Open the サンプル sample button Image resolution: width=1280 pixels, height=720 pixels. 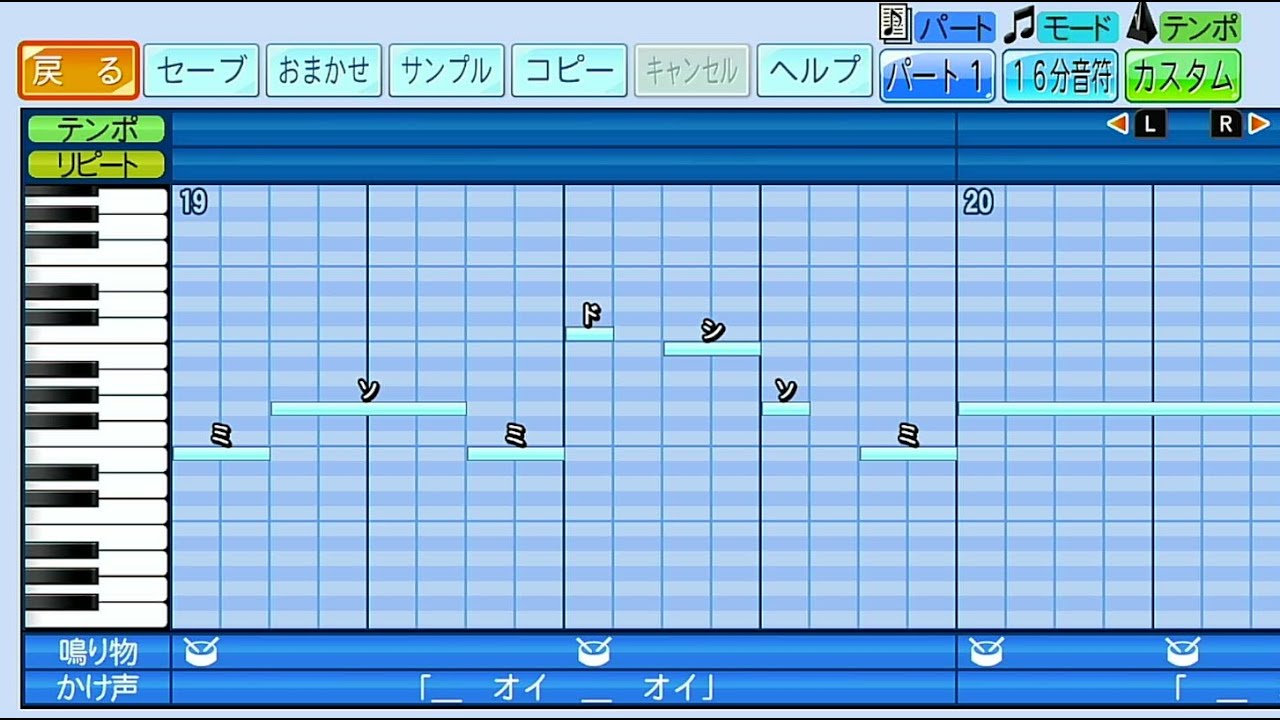(446, 71)
